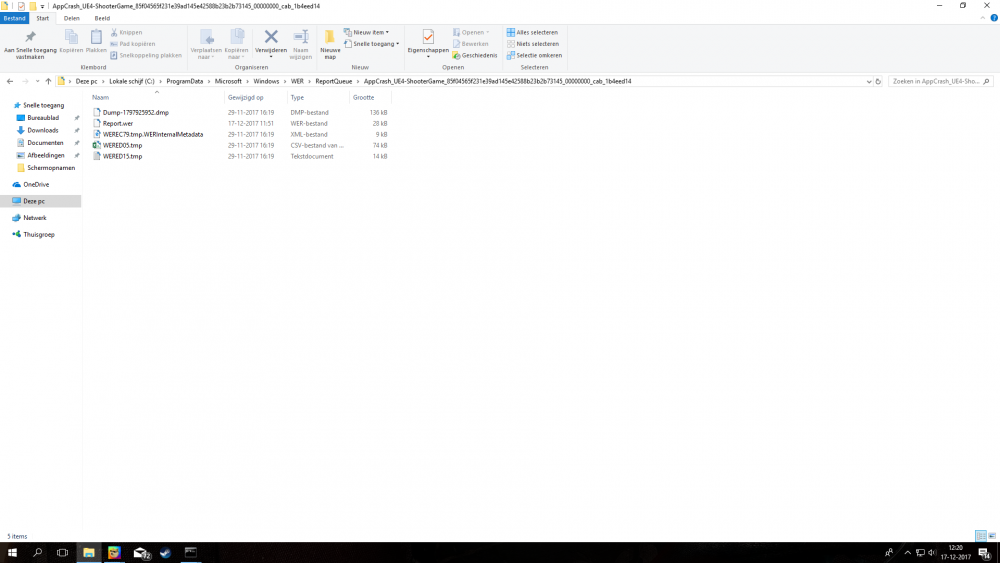Click Naam wijzigen in the ribbon
The width and height of the screenshot is (1000, 563).
pos(300,44)
